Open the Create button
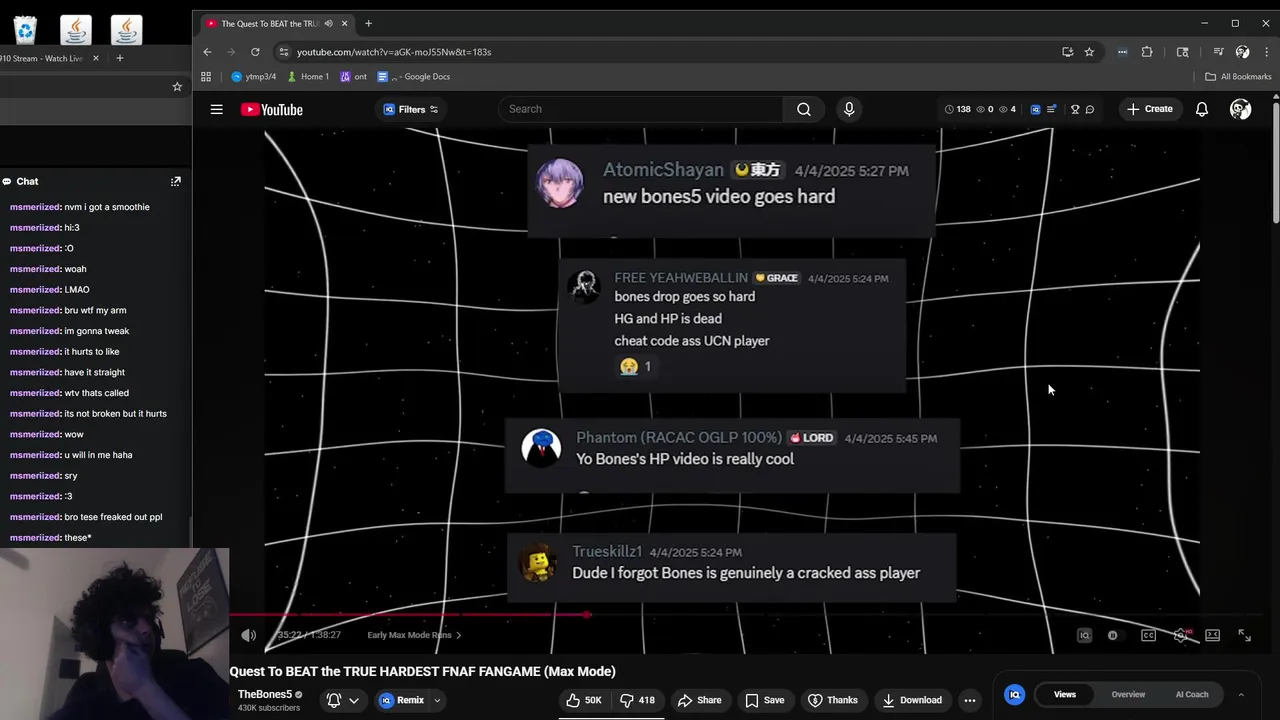 pos(1149,109)
